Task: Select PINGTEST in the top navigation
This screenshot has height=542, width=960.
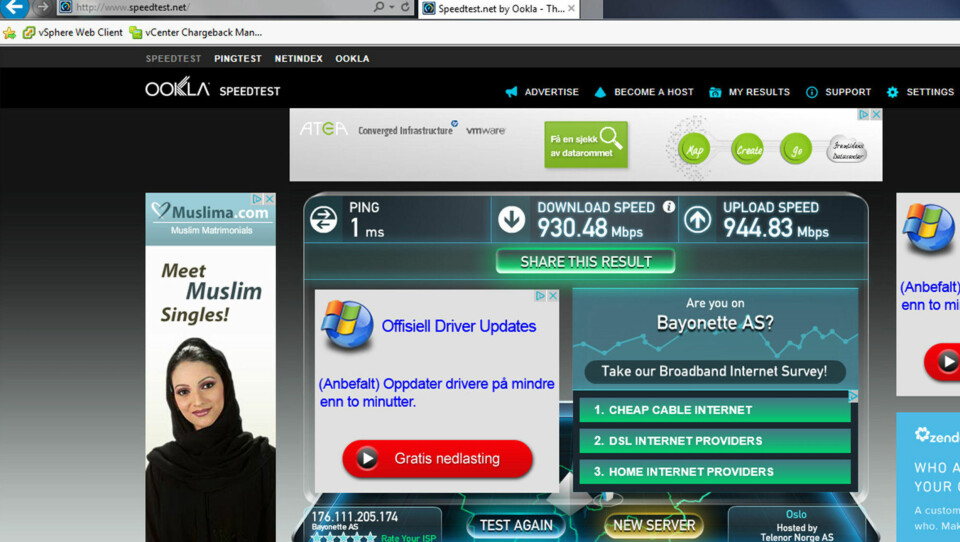Action: 238,59
